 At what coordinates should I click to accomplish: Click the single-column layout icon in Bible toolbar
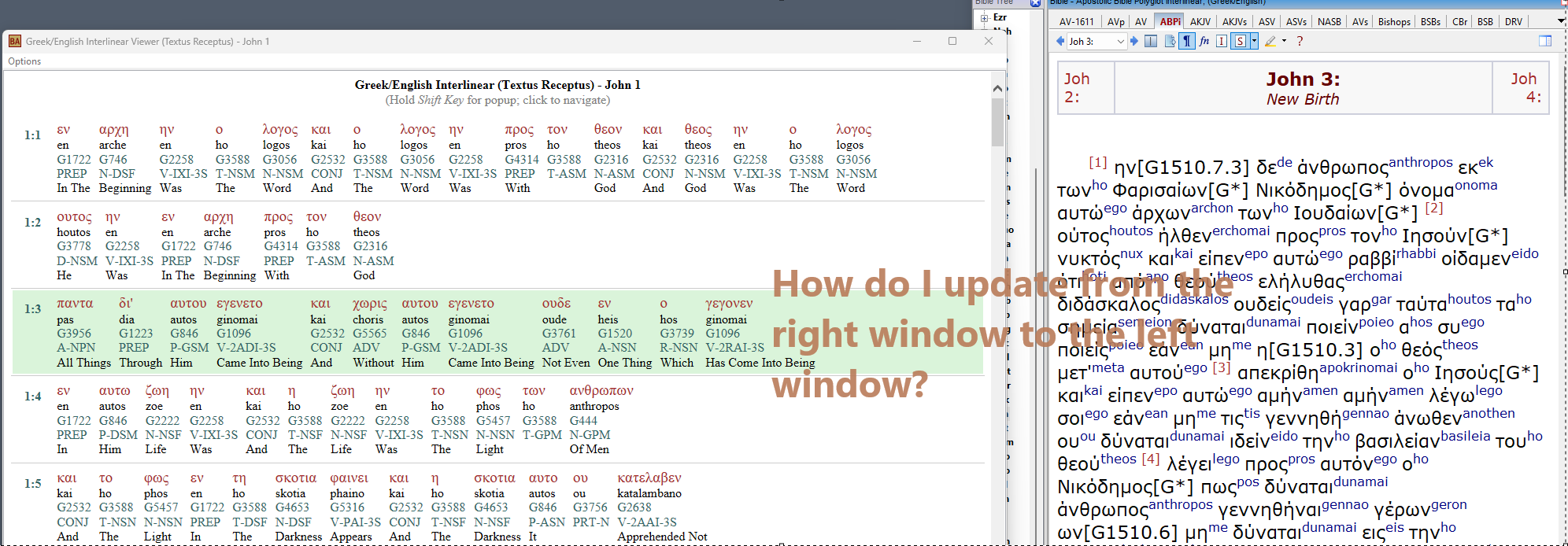click(1151, 41)
